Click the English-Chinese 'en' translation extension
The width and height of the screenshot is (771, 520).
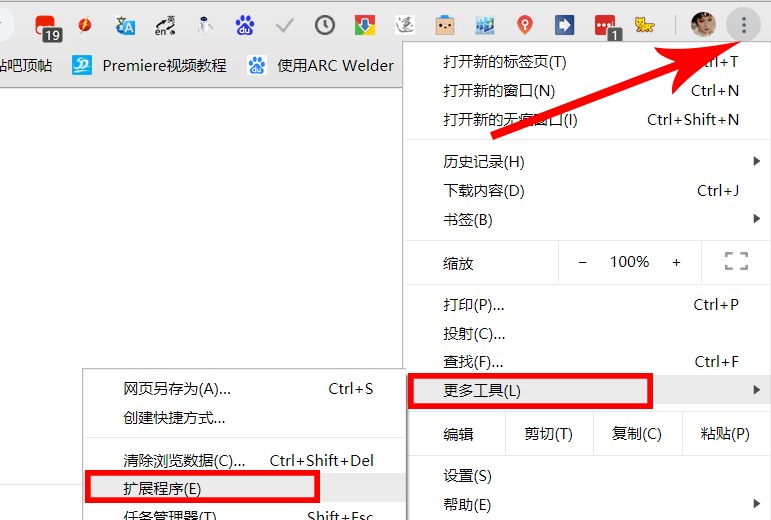pyautogui.click(x=165, y=26)
